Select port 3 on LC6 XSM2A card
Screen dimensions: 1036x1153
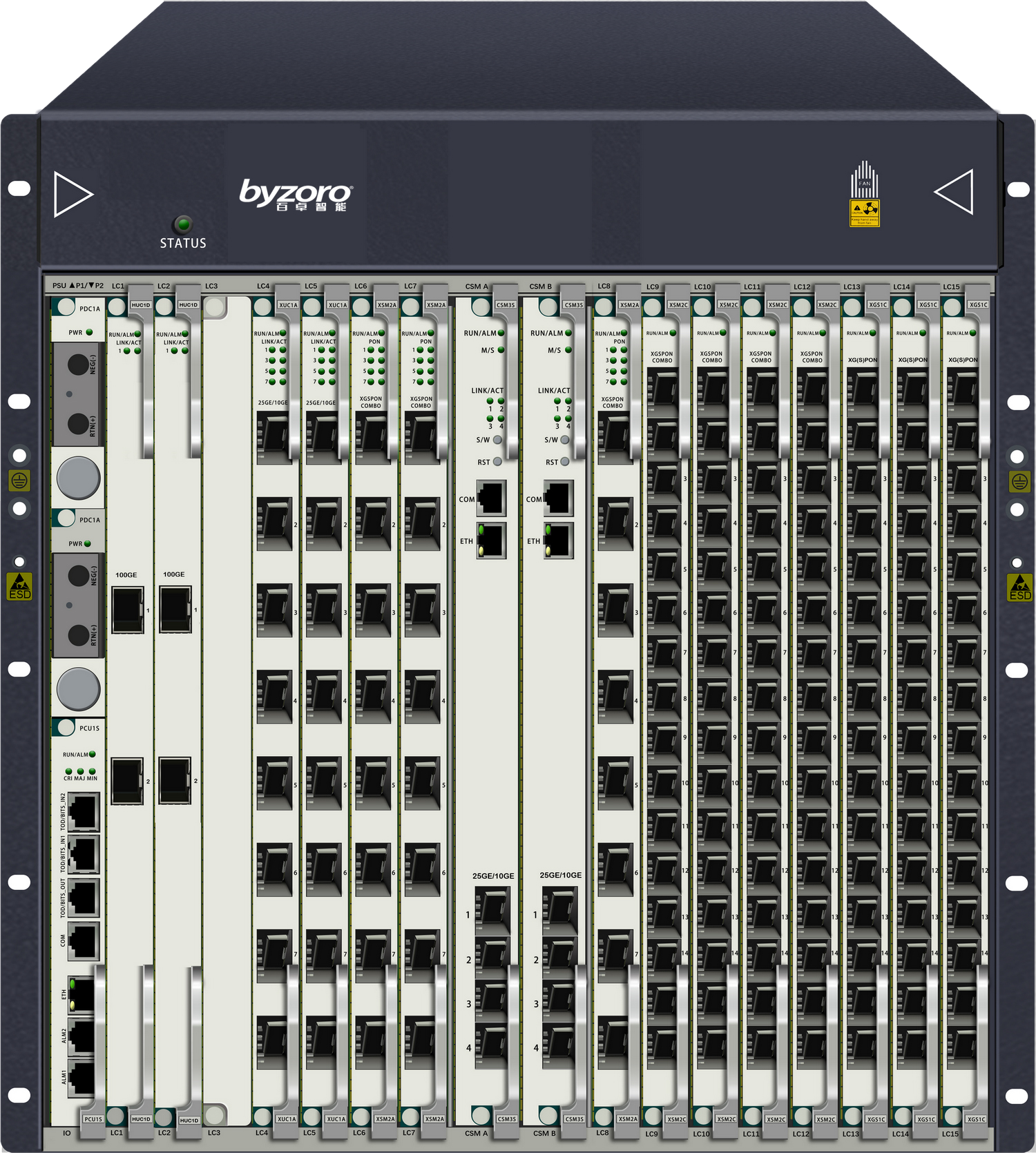373,610
